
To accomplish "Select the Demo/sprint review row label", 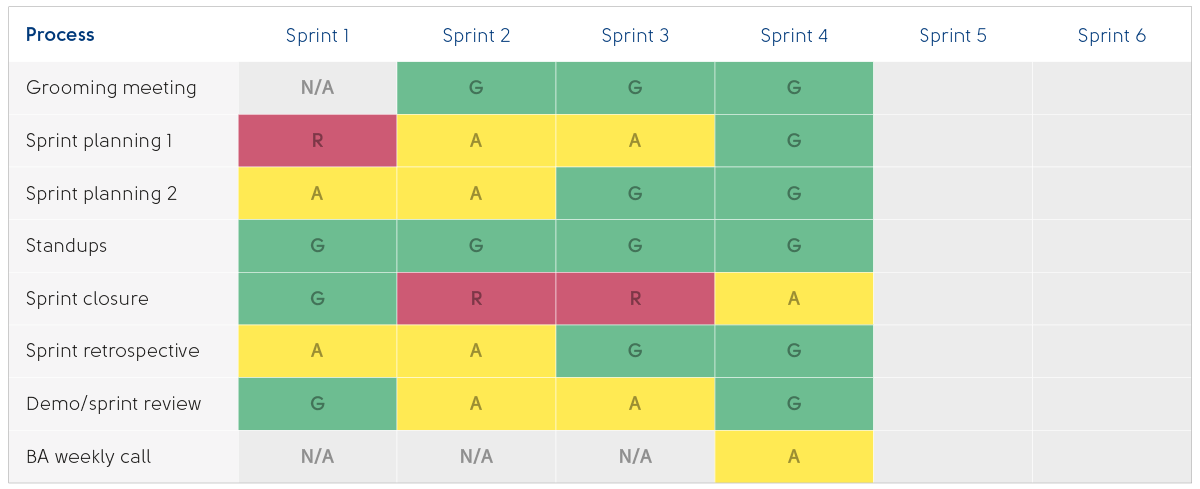I will tap(113, 404).
